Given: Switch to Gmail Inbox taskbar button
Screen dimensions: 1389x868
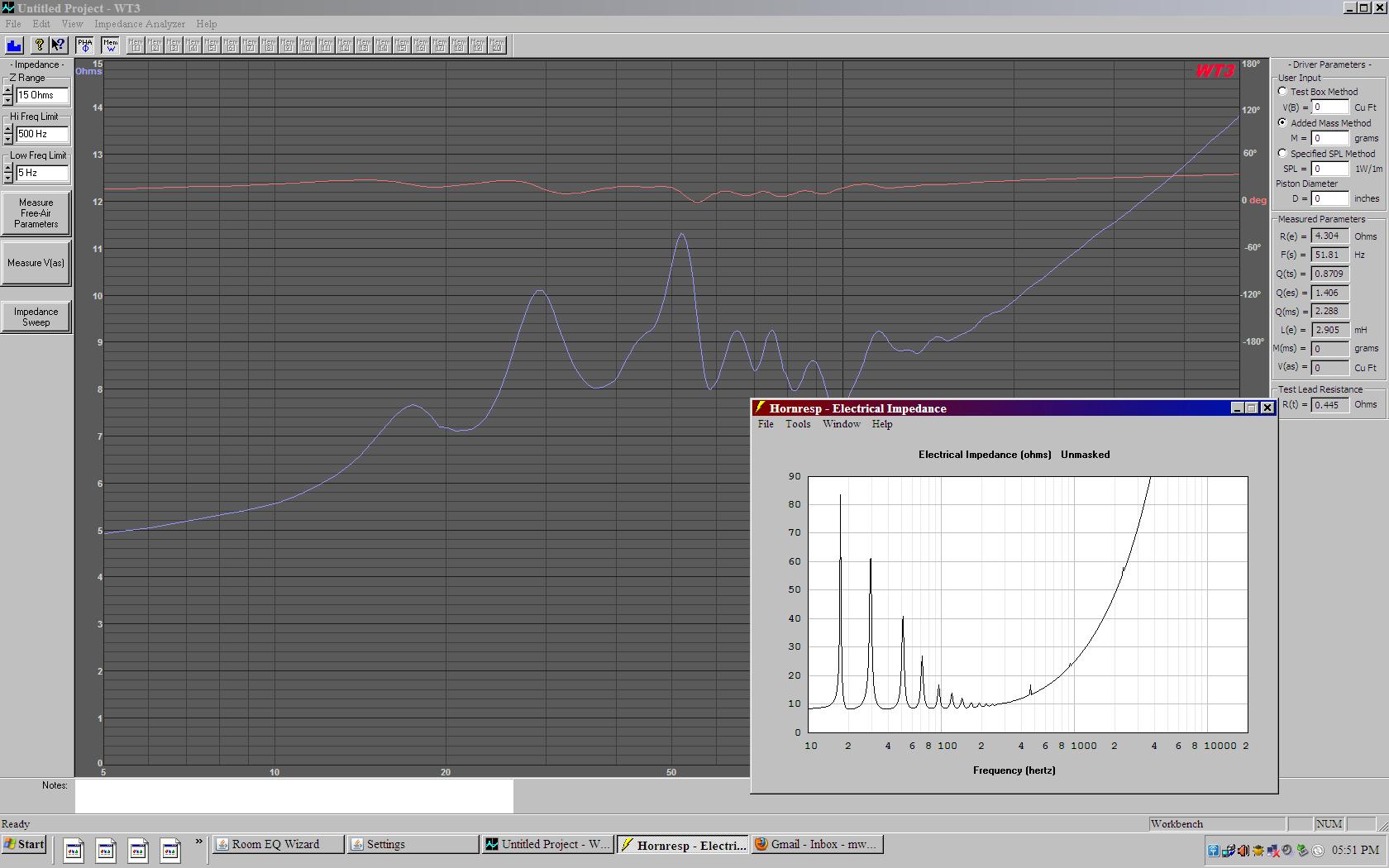Looking at the screenshot, I should click(818, 844).
